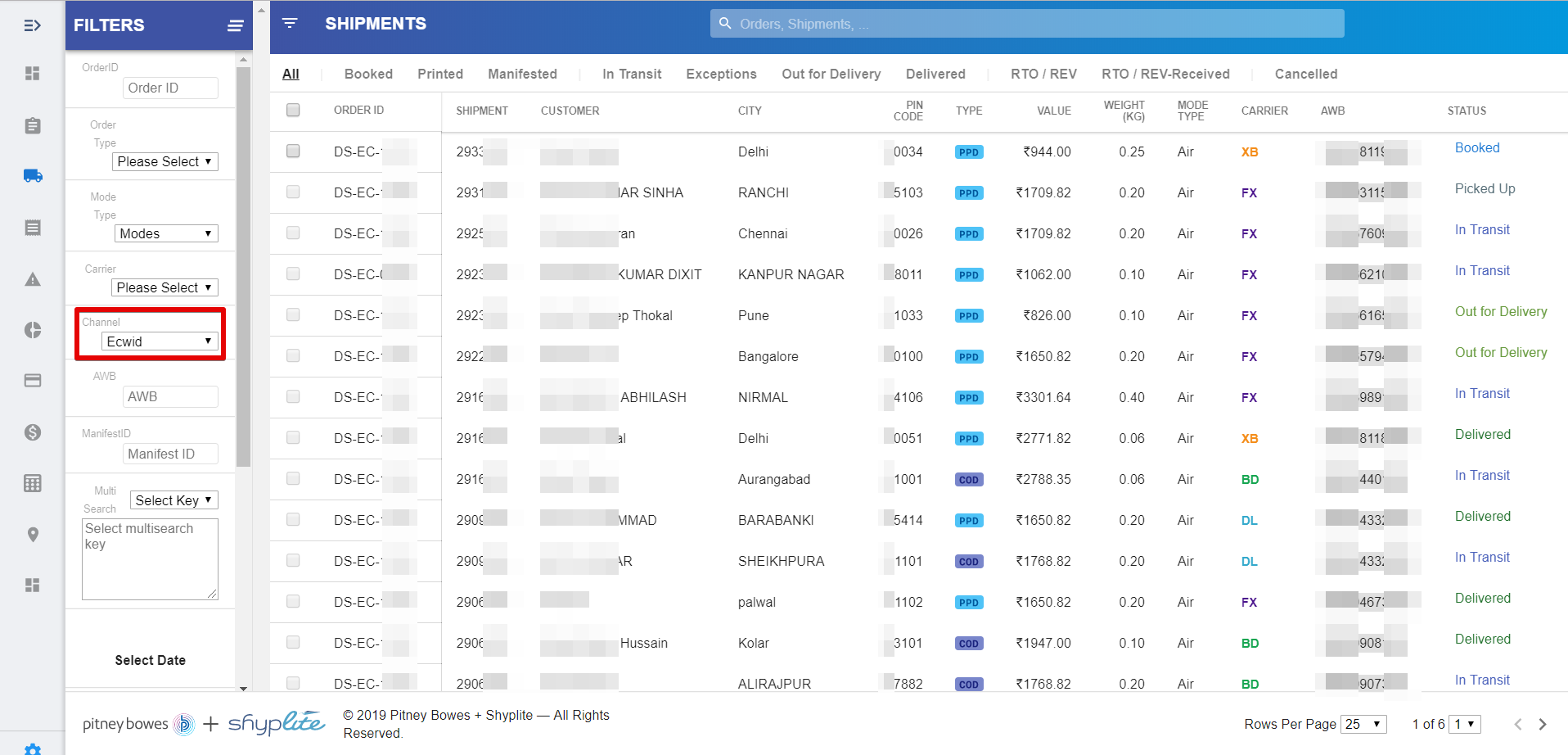Collapse the Filters panel hamburger icon
The image size is (1568, 755).
(235, 25)
